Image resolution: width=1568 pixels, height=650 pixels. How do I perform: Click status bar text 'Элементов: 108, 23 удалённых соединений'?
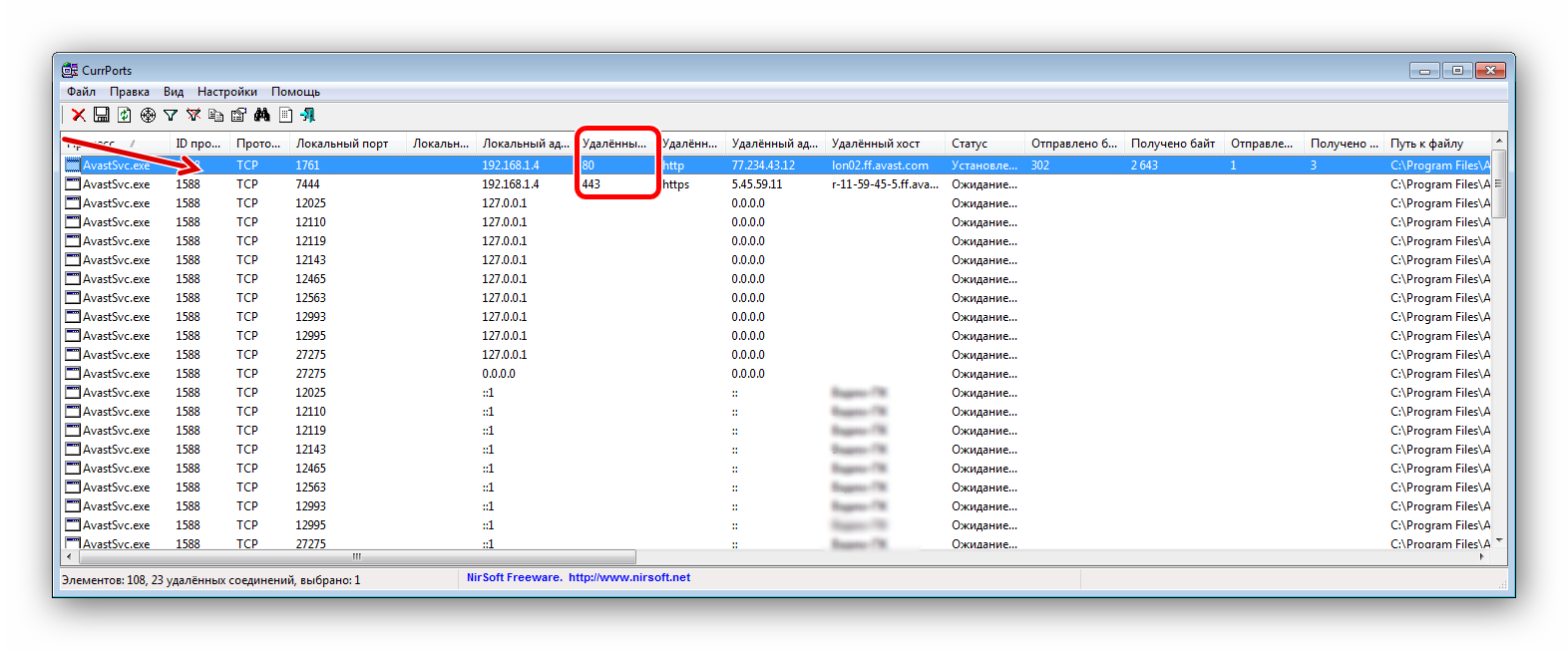pyautogui.click(x=178, y=579)
